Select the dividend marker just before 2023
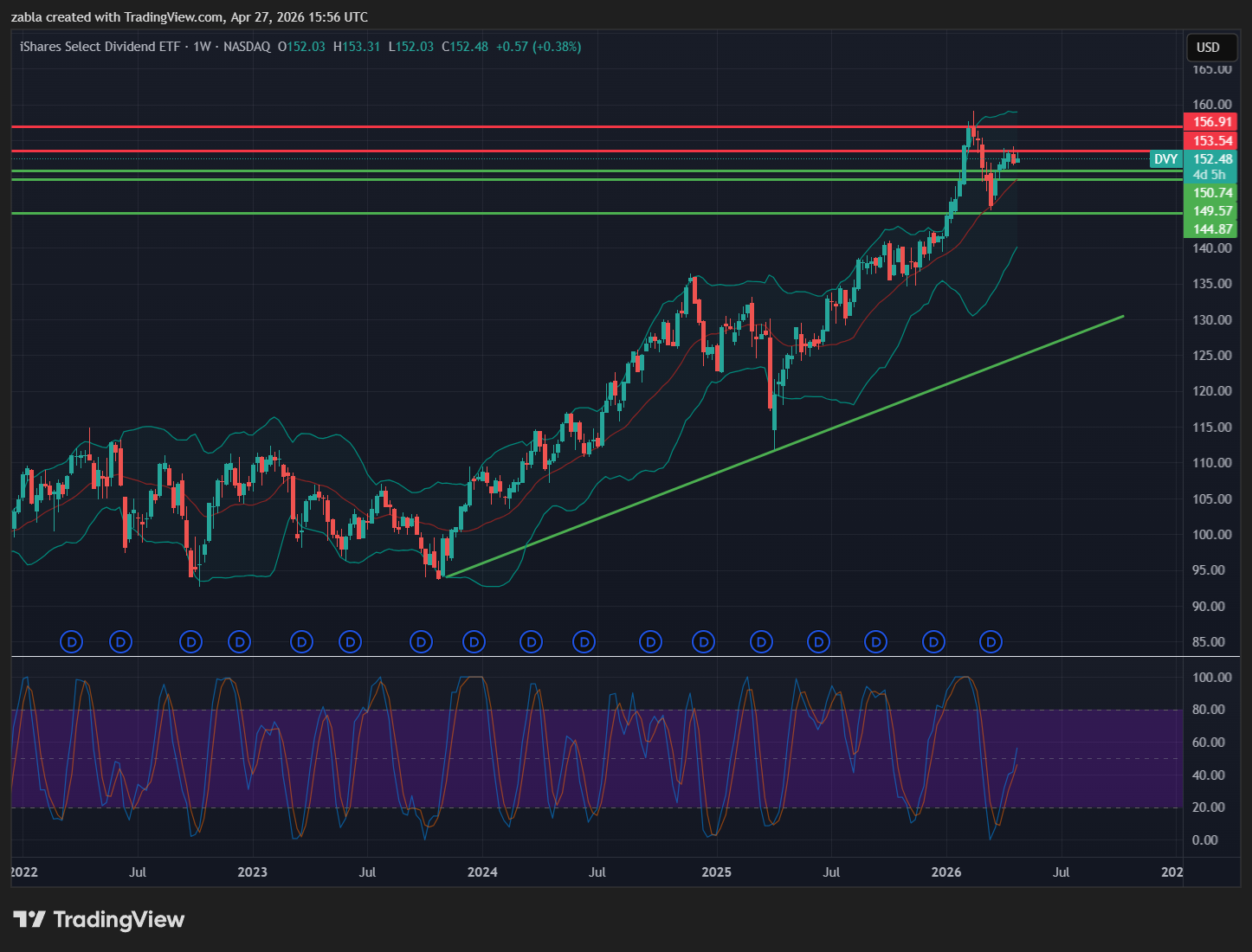 (x=240, y=642)
